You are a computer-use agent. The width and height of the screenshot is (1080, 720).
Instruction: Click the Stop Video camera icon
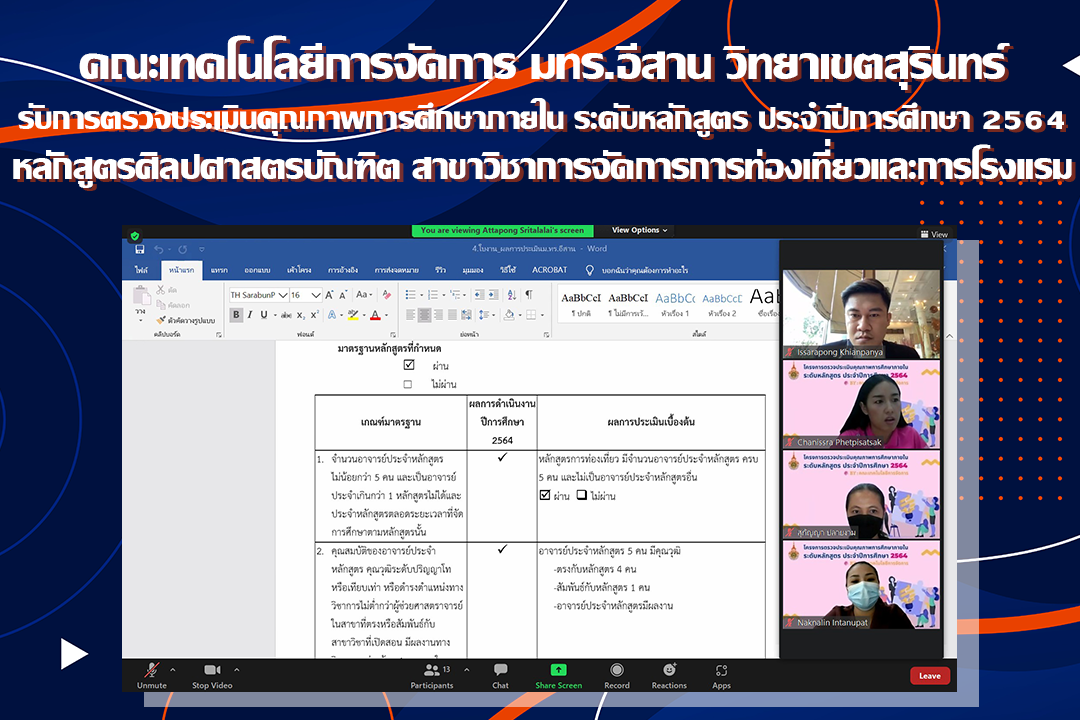(213, 670)
